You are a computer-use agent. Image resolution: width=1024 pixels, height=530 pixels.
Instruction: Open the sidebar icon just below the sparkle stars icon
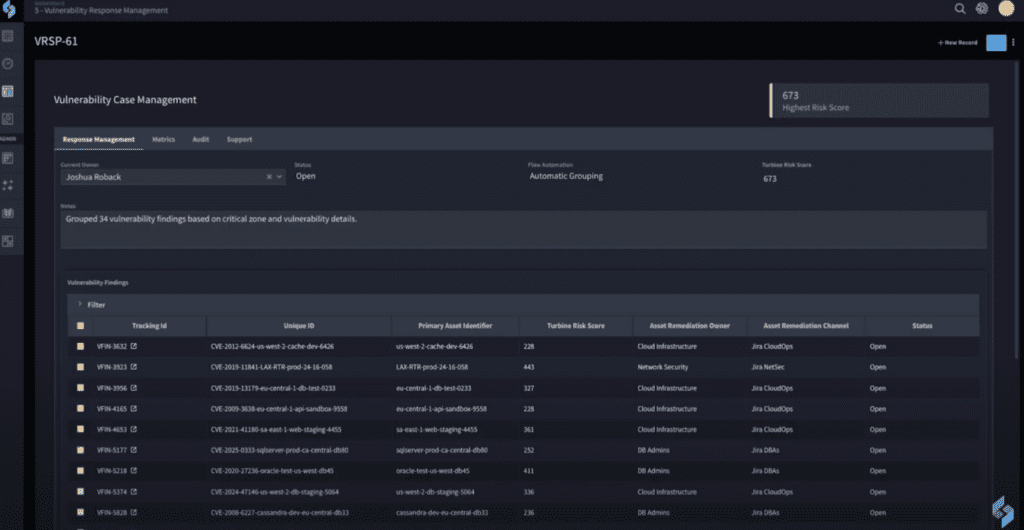coord(8,213)
